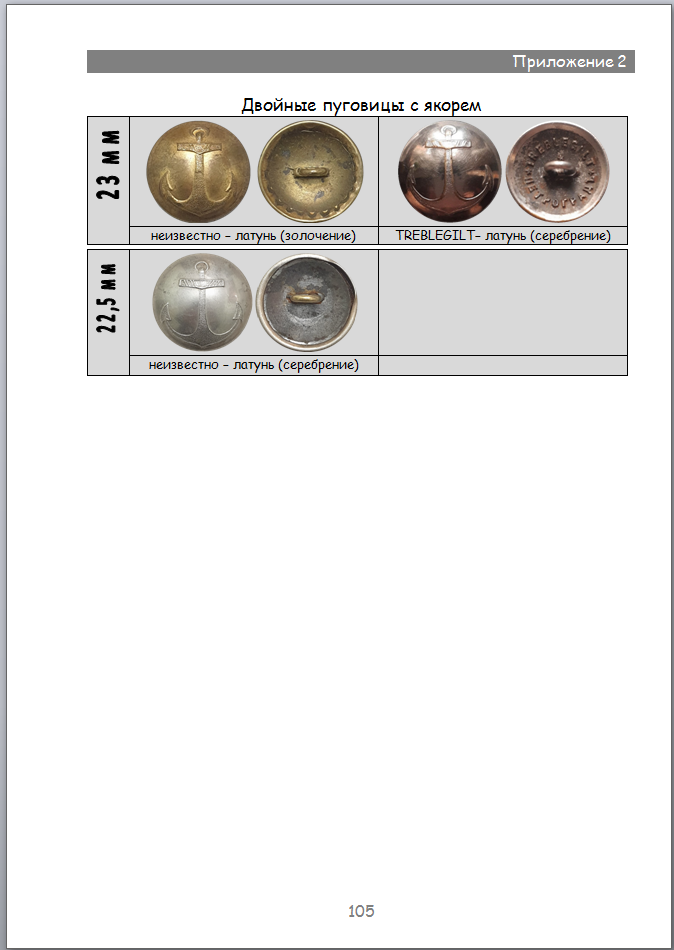Click the word 'TREBLEGILT' in the caption
674x950 pixels.
434,235
